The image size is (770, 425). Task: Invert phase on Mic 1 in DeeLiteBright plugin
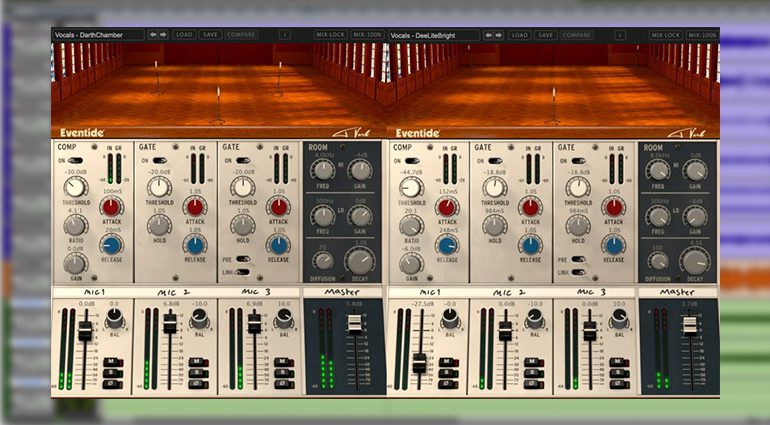[x=448, y=384]
